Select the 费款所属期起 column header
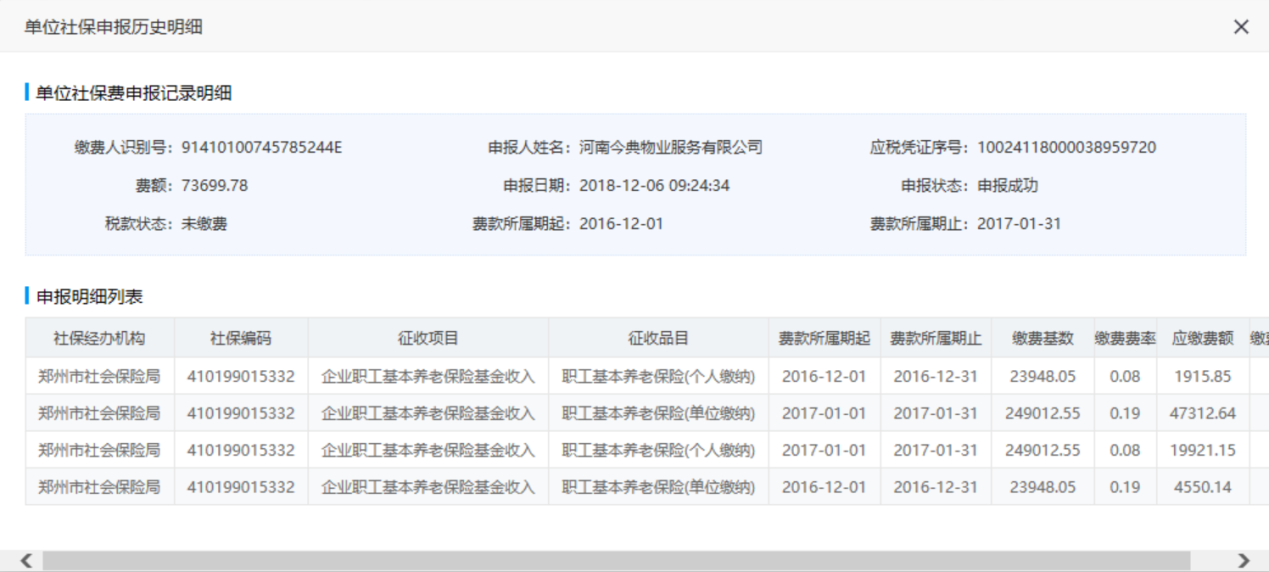Screen dimensions: 1269x572 pyautogui.click(x=824, y=338)
